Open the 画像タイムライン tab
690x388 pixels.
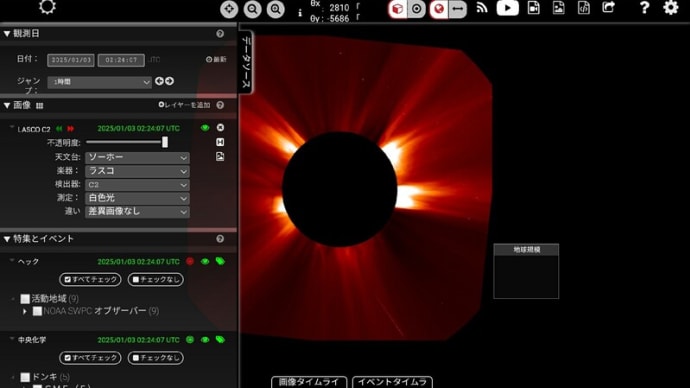[x=309, y=382]
